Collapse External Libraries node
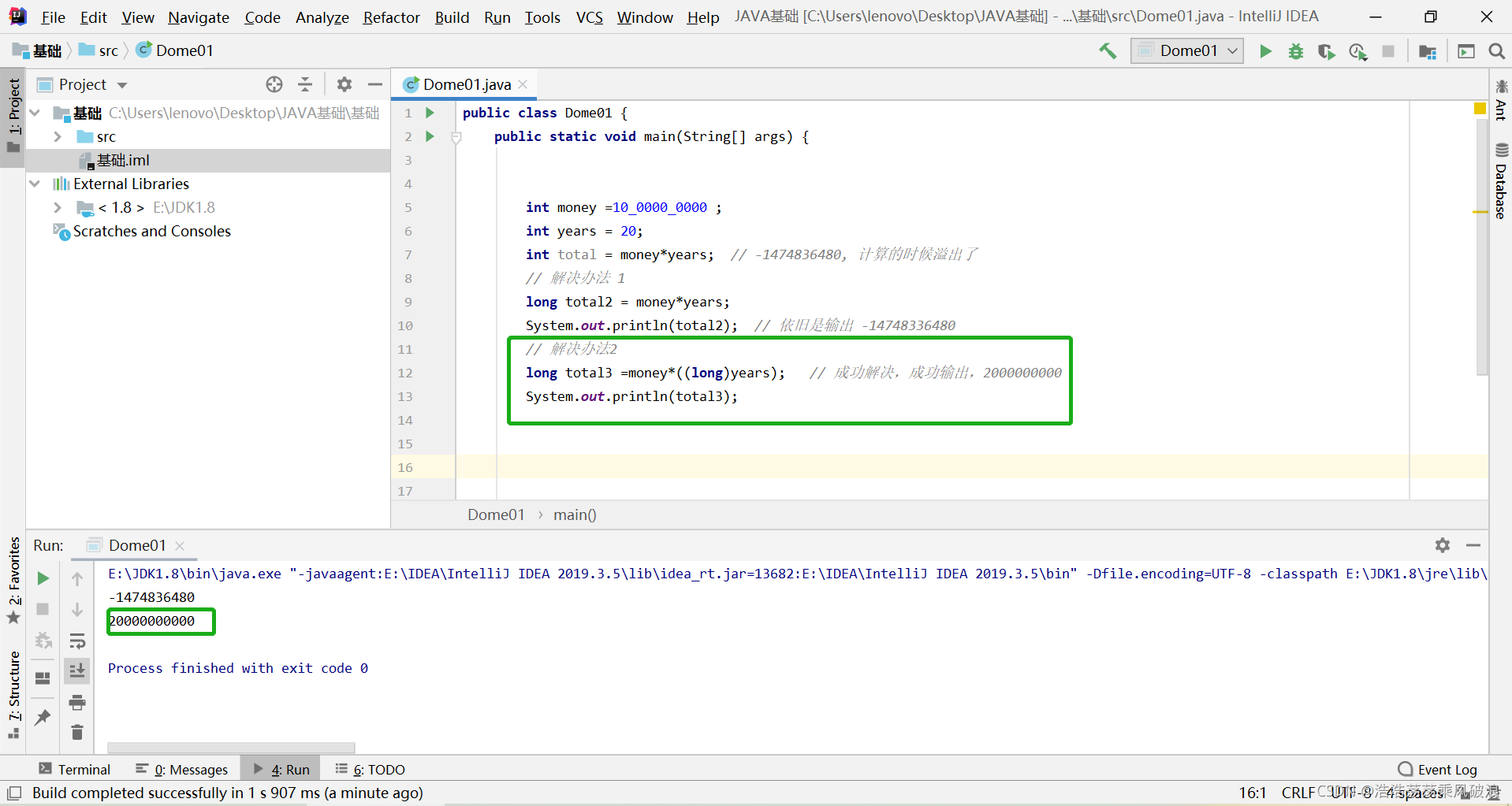1512x806 pixels. click(x=35, y=184)
